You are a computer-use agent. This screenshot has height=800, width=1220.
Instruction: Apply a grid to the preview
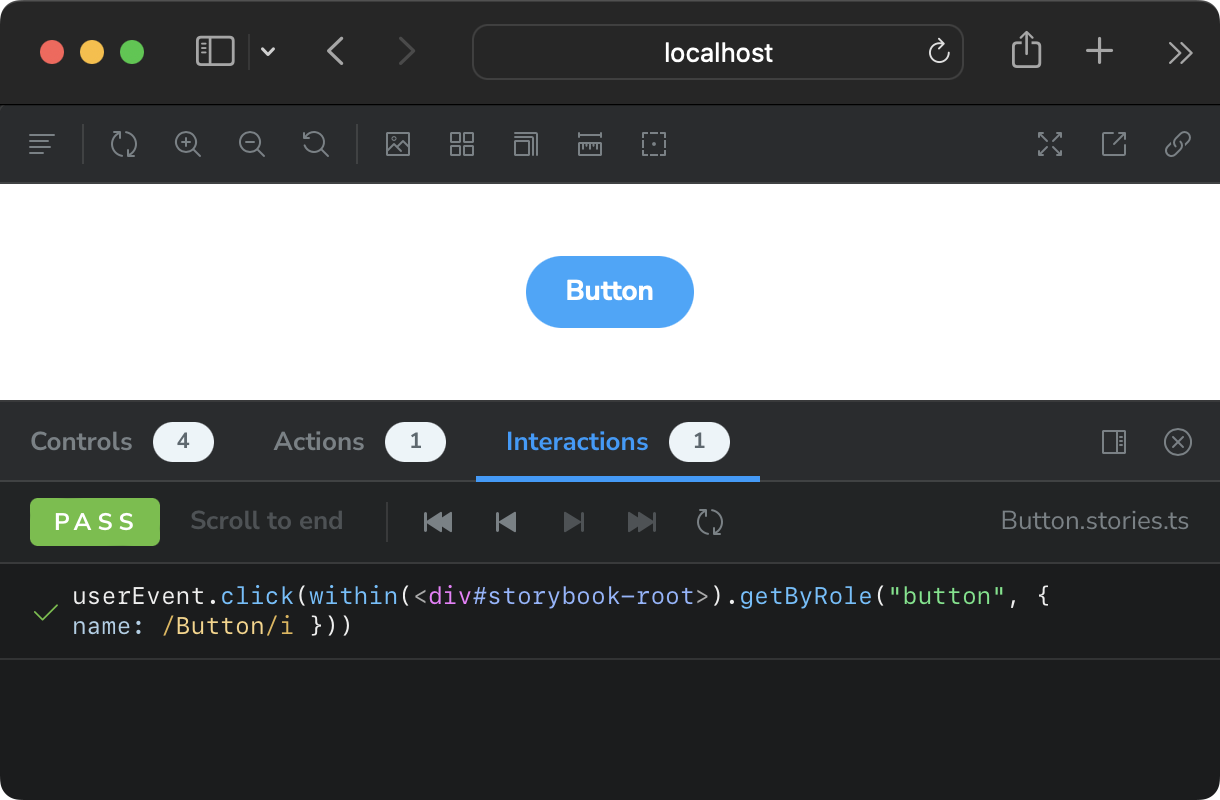[461, 144]
